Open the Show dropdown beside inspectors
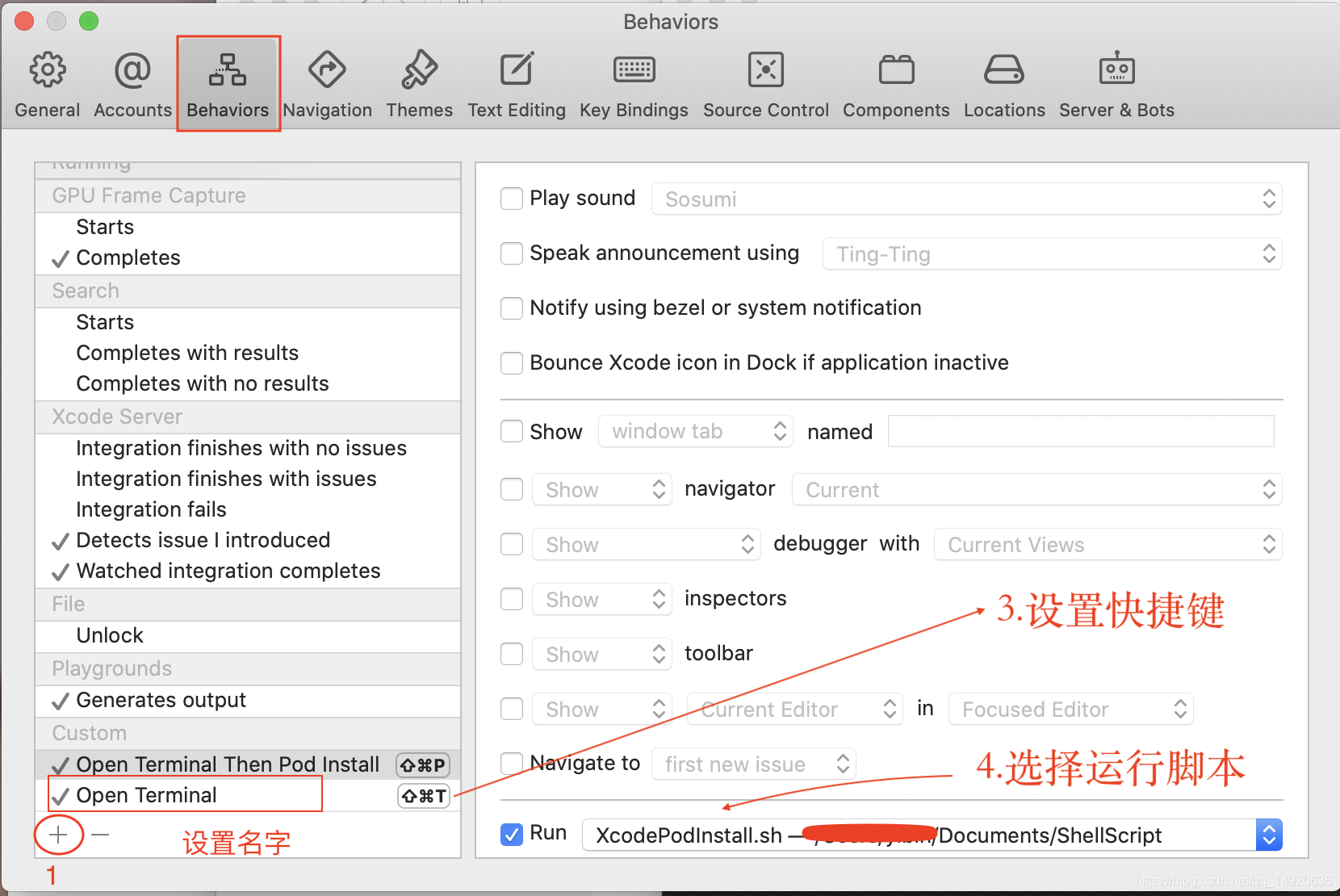This screenshot has width=1340, height=896. coord(602,599)
